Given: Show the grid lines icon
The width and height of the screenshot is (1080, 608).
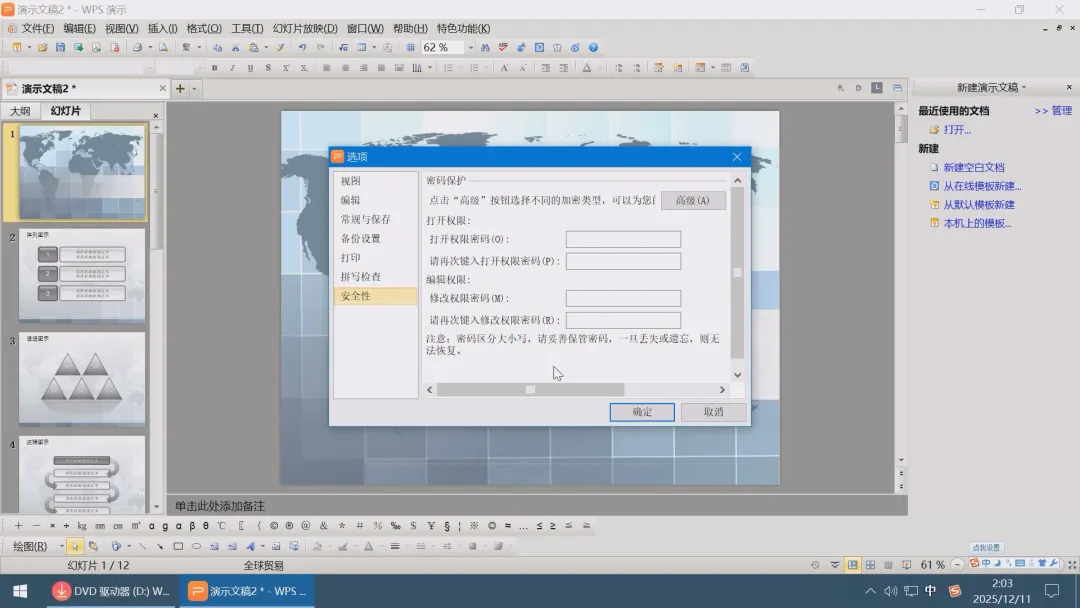Looking at the screenshot, I should click(x=411, y=48).
